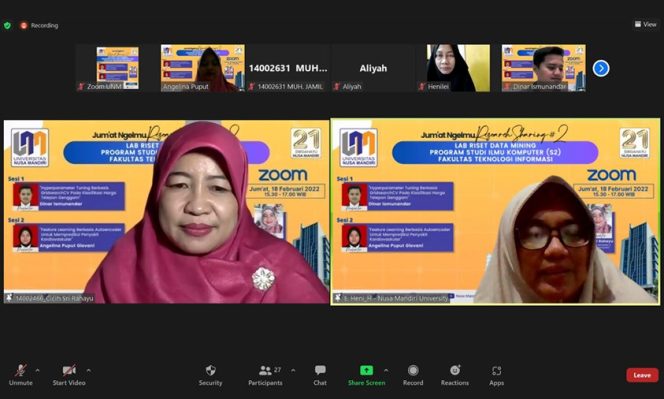Select the Aliyah participant tile
This screenshot has height=399, width=664.
point(373,68)
